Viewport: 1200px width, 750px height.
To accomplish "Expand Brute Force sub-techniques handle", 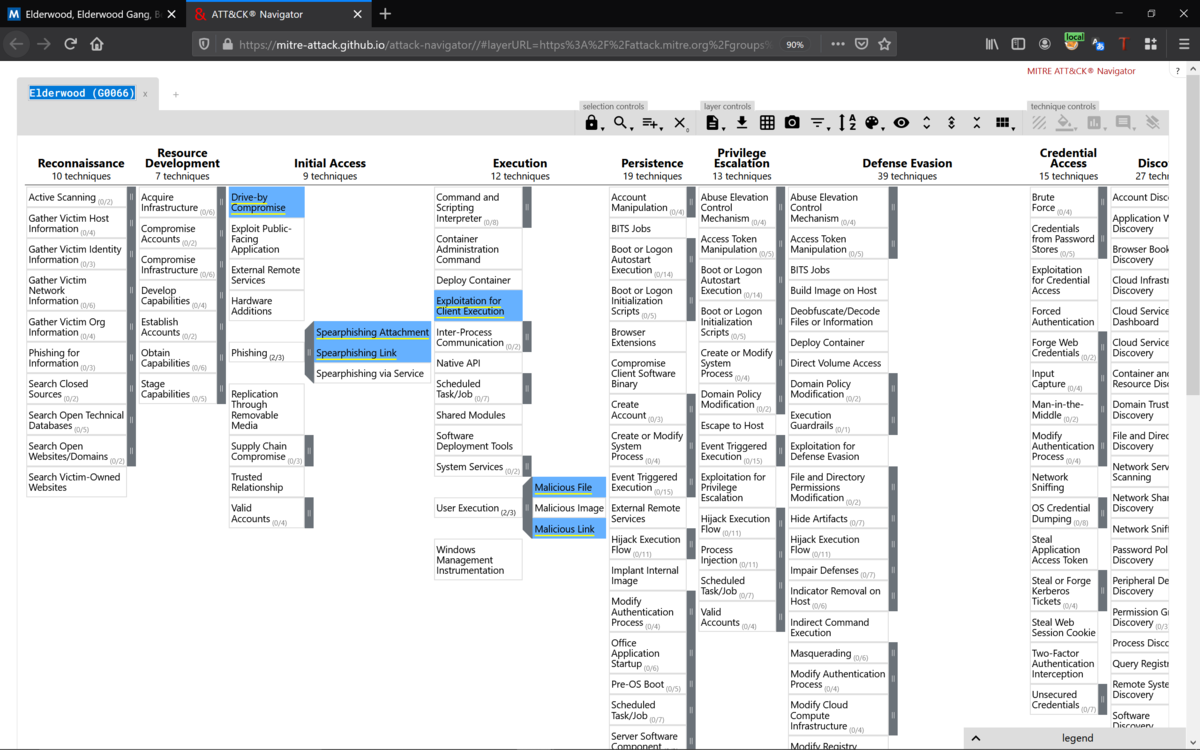I will [x=1103, y=202].
